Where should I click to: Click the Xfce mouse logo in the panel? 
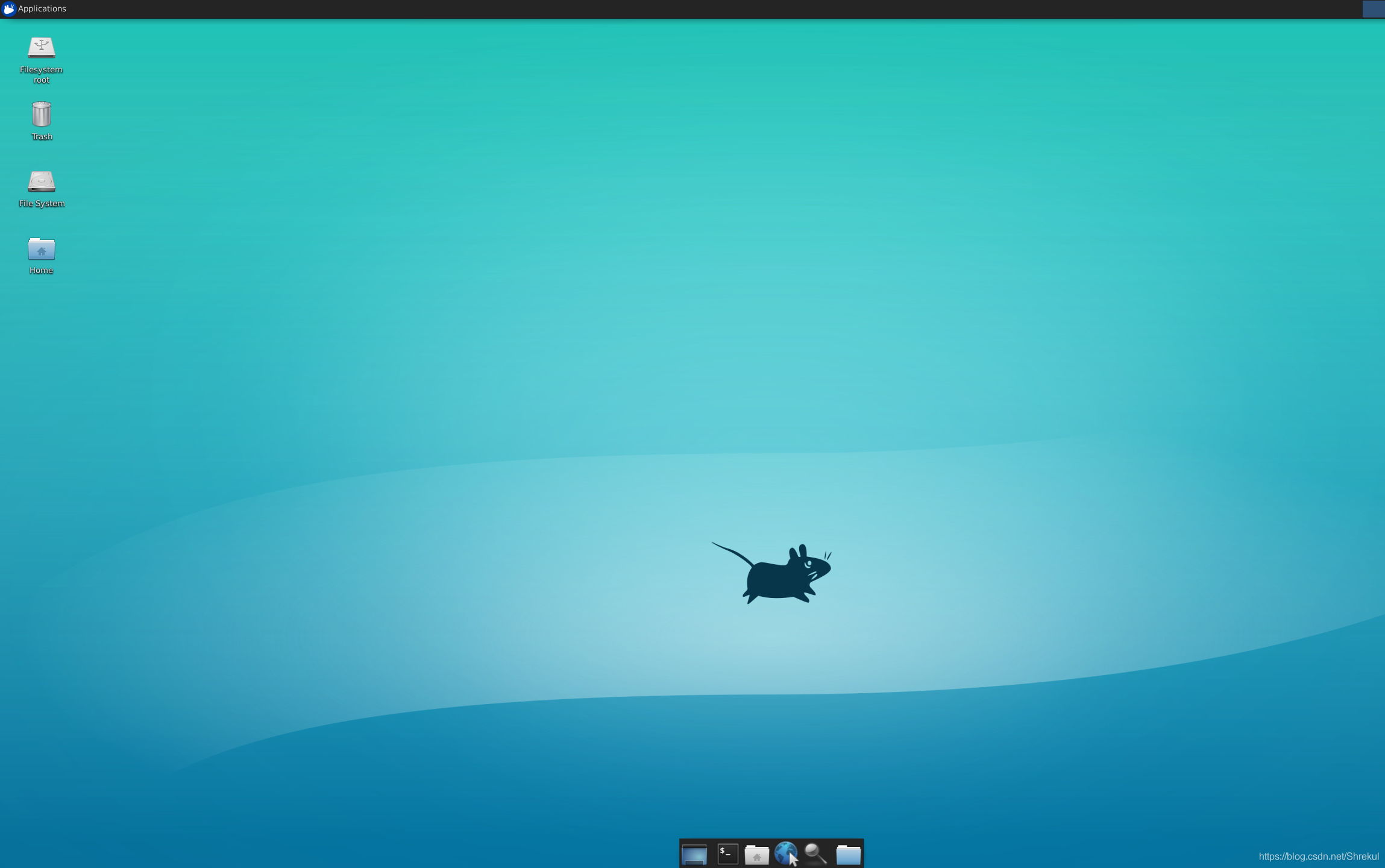pos(8,8)
